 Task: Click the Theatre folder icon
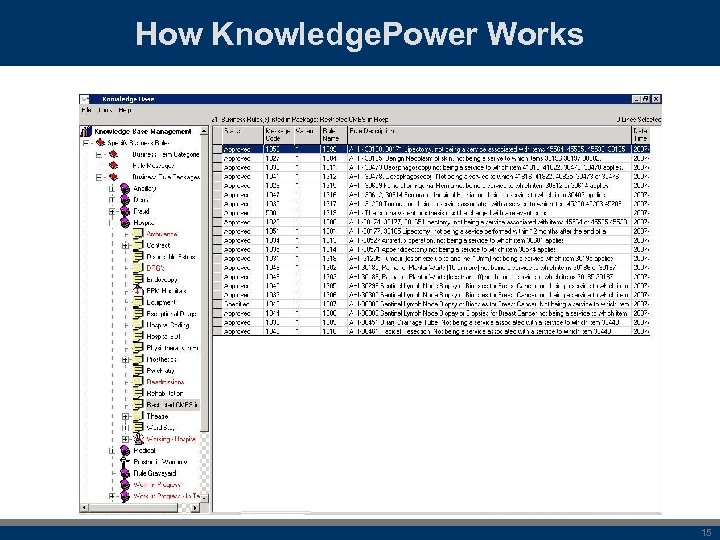(x=138, y=416)
